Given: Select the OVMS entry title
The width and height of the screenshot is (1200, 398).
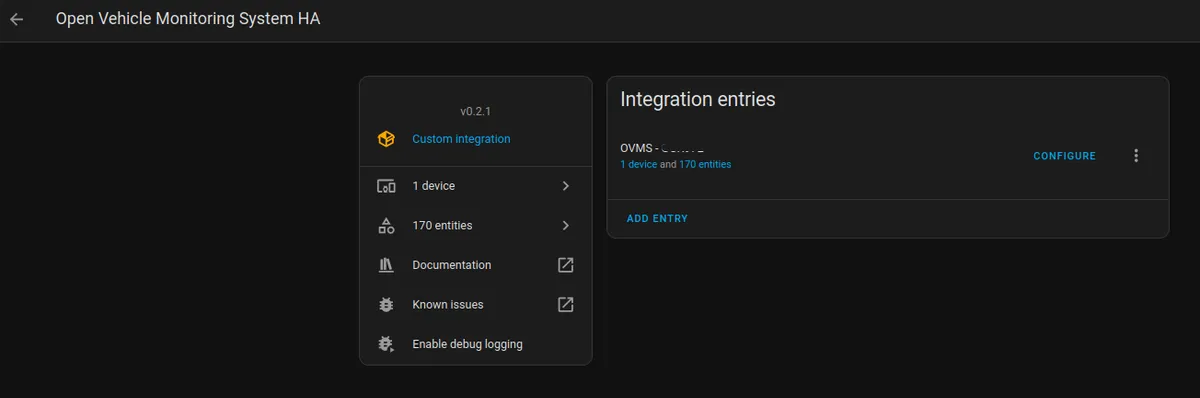Looking at the screenshot, I should (663, 148).
